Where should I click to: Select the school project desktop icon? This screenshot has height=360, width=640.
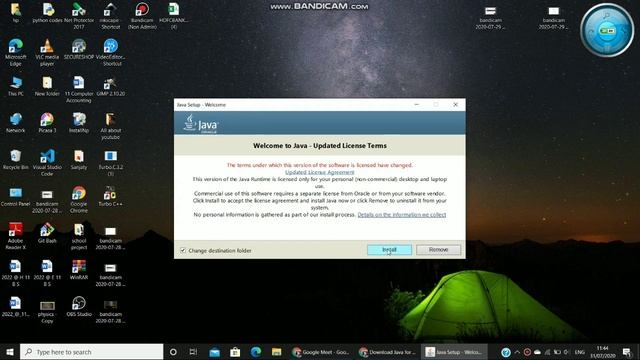(x=79, y=236)
